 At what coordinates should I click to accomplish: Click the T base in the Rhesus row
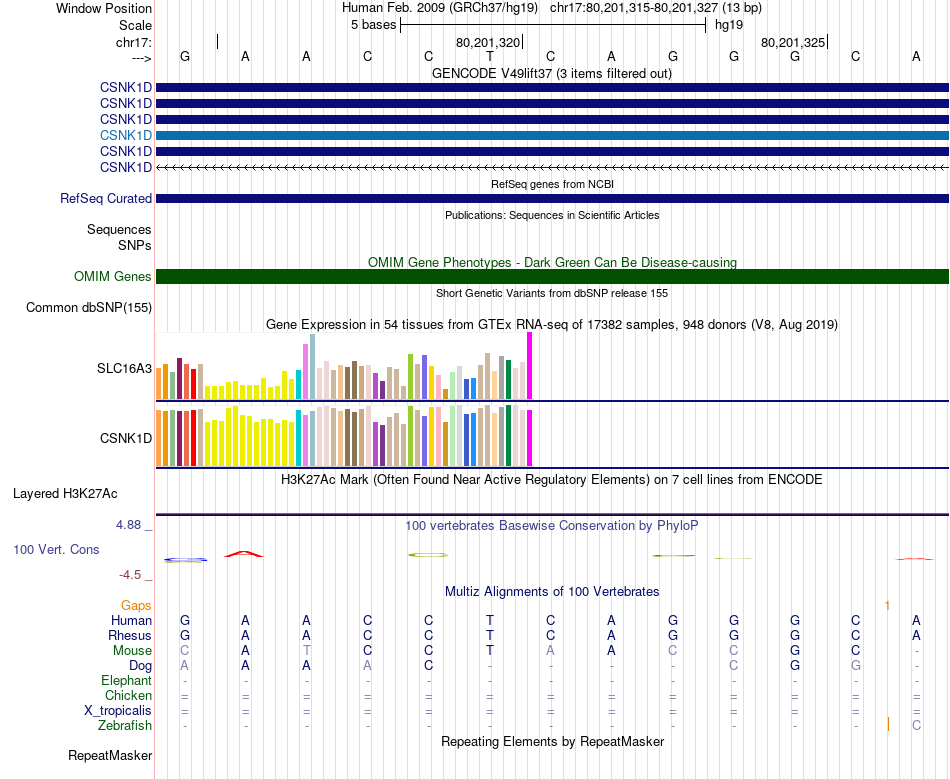490,635
